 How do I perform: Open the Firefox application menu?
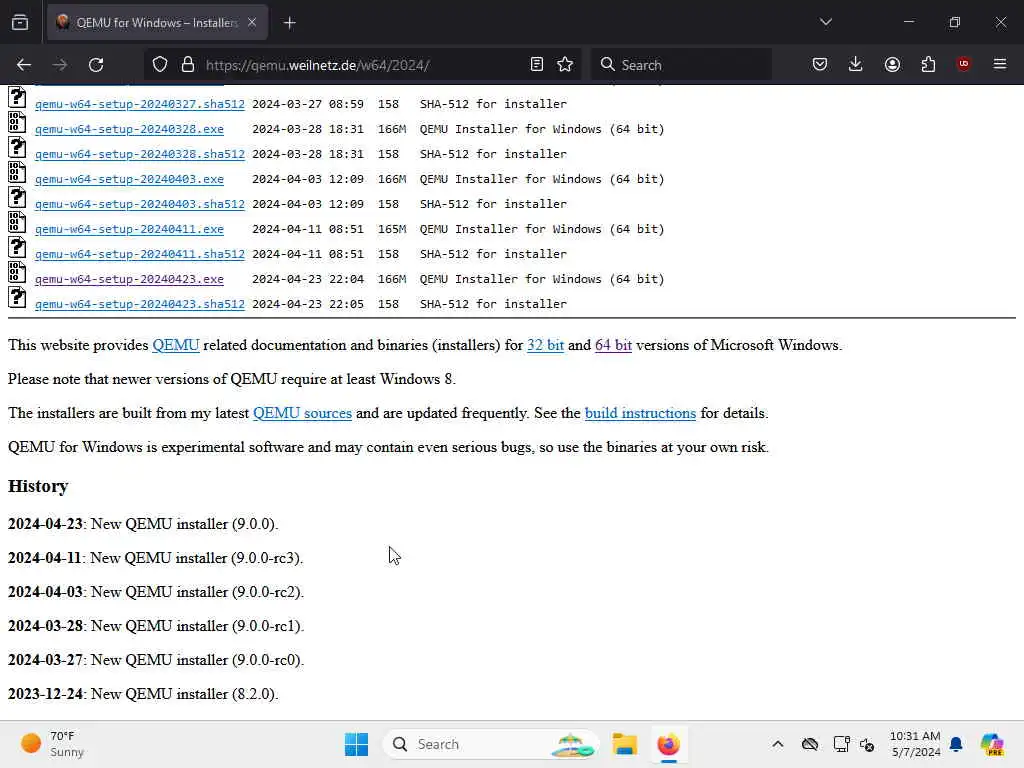point(1000,64)
